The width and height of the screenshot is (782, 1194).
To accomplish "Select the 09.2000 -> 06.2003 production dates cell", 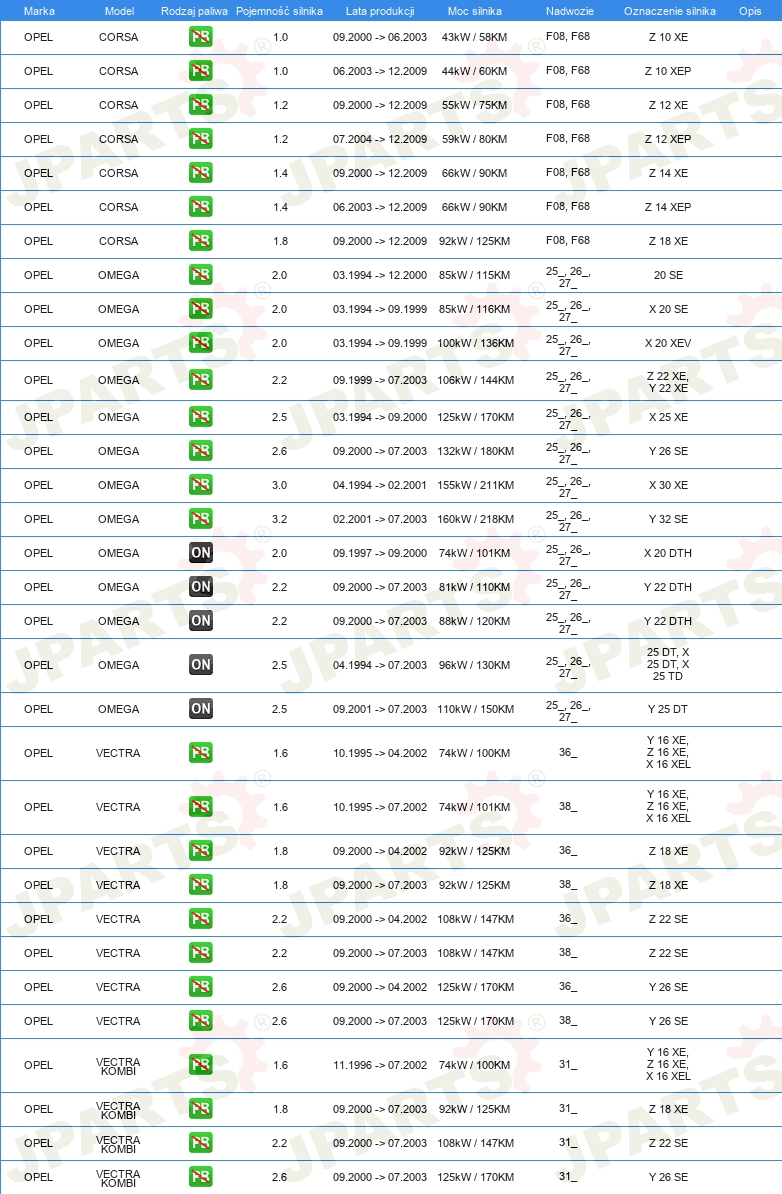I will (x=380, y=37).
